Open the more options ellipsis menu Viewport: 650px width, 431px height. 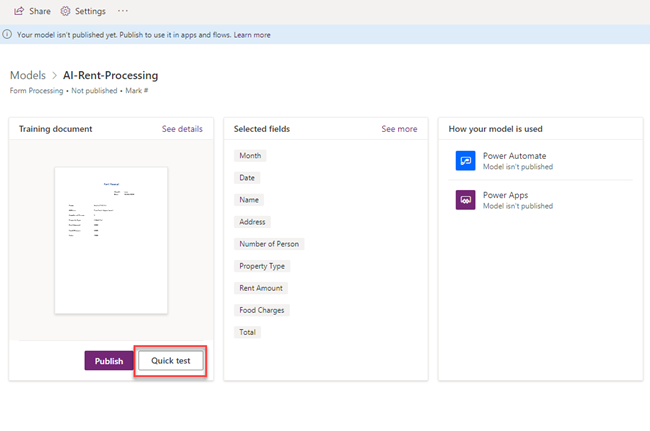tap(123, 11)
